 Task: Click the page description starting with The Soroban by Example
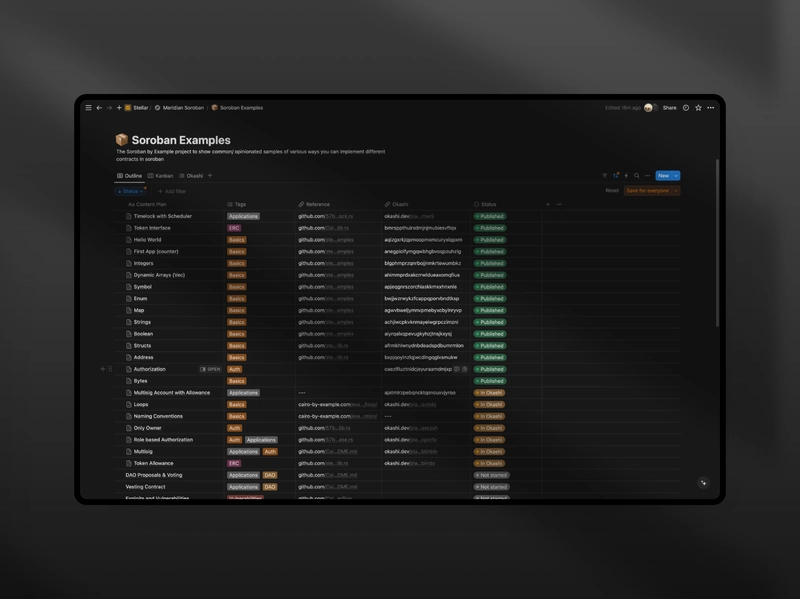251,155
